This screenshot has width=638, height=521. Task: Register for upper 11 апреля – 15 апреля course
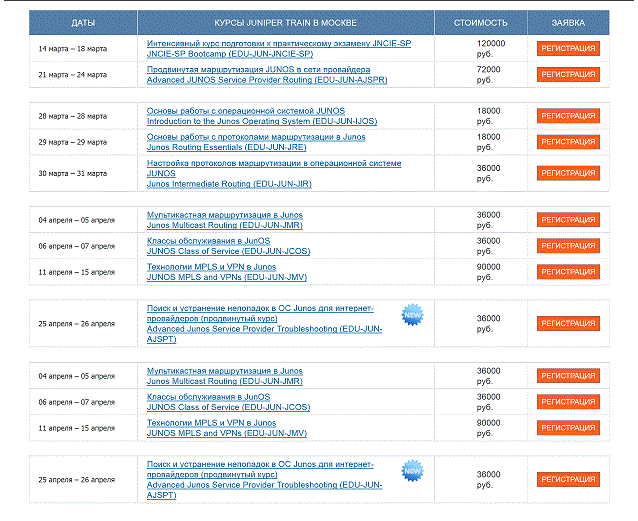(x=568, y=272)
